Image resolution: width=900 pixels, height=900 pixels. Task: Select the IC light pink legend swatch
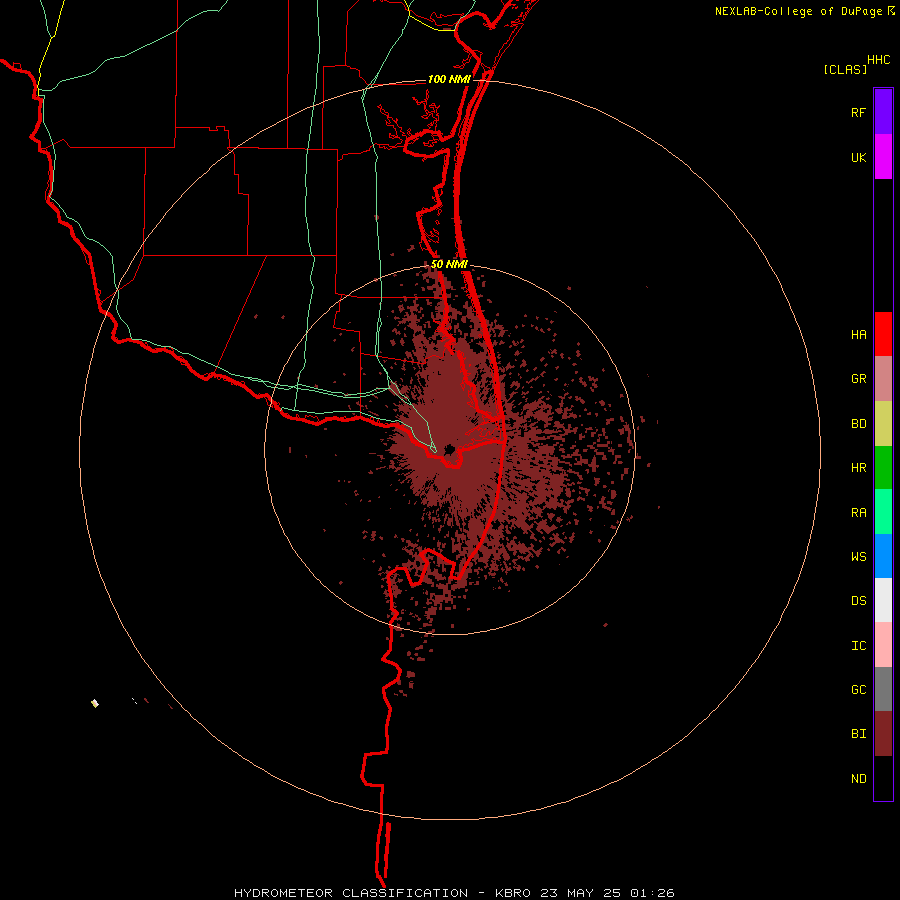click(883, 645)
